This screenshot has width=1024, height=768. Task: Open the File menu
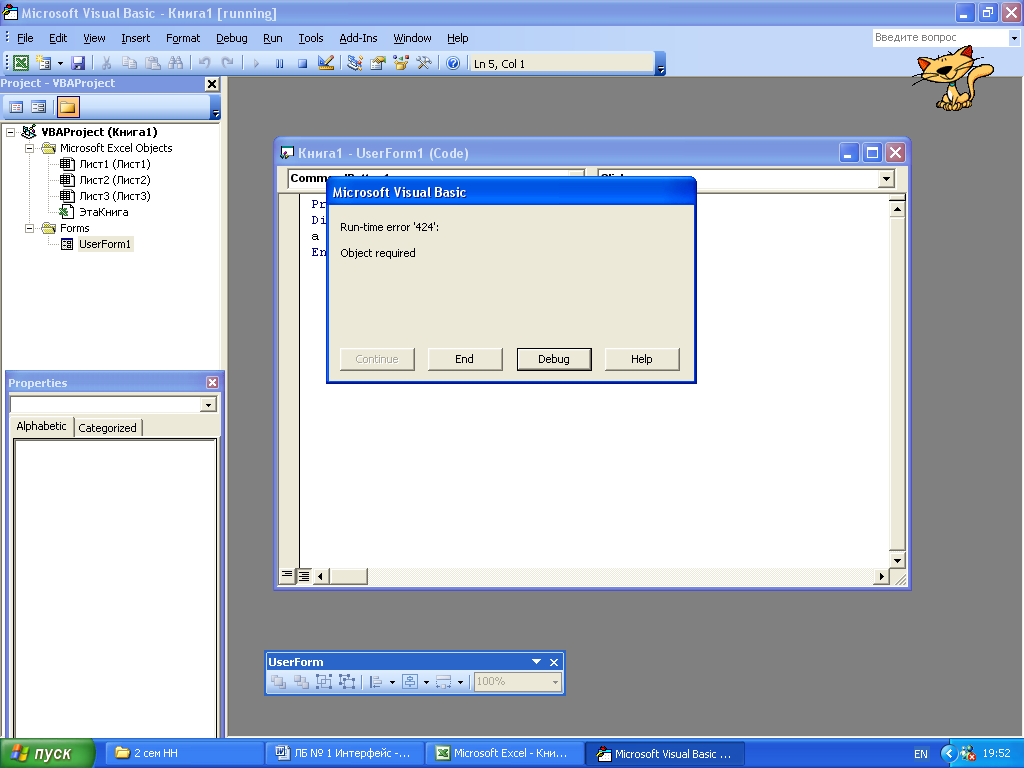[25, 38]
